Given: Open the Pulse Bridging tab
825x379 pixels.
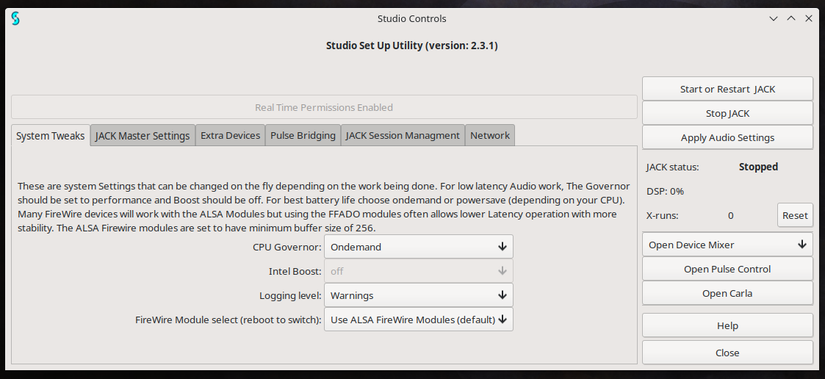Looking at the screenshot, I should click(303, 136).
